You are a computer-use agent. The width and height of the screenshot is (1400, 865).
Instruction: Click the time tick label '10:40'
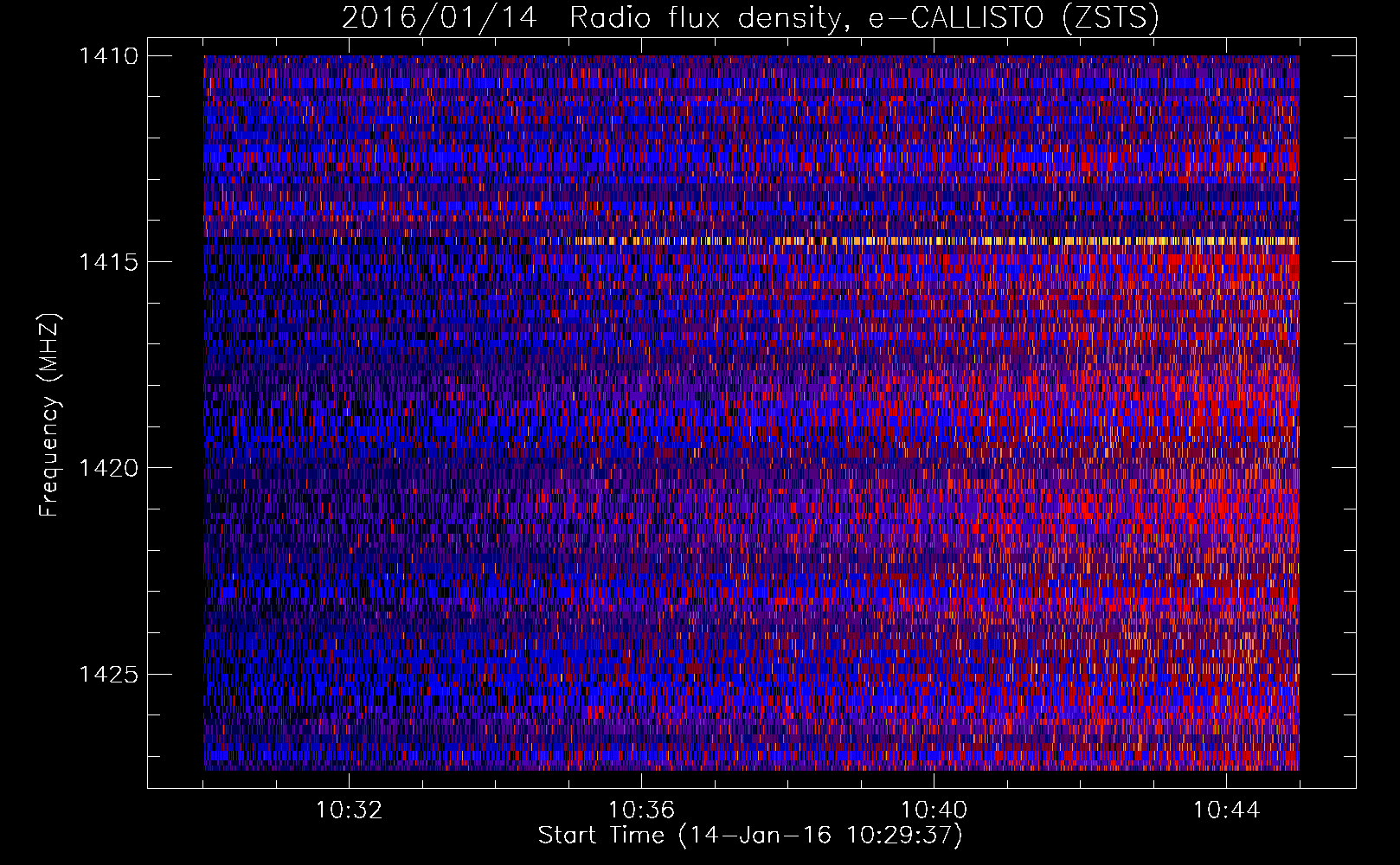point(934,811)
